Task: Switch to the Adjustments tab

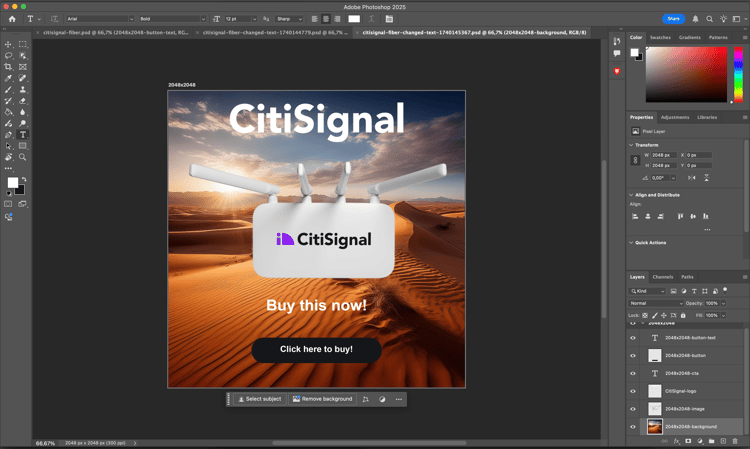Action: (675, 117)
